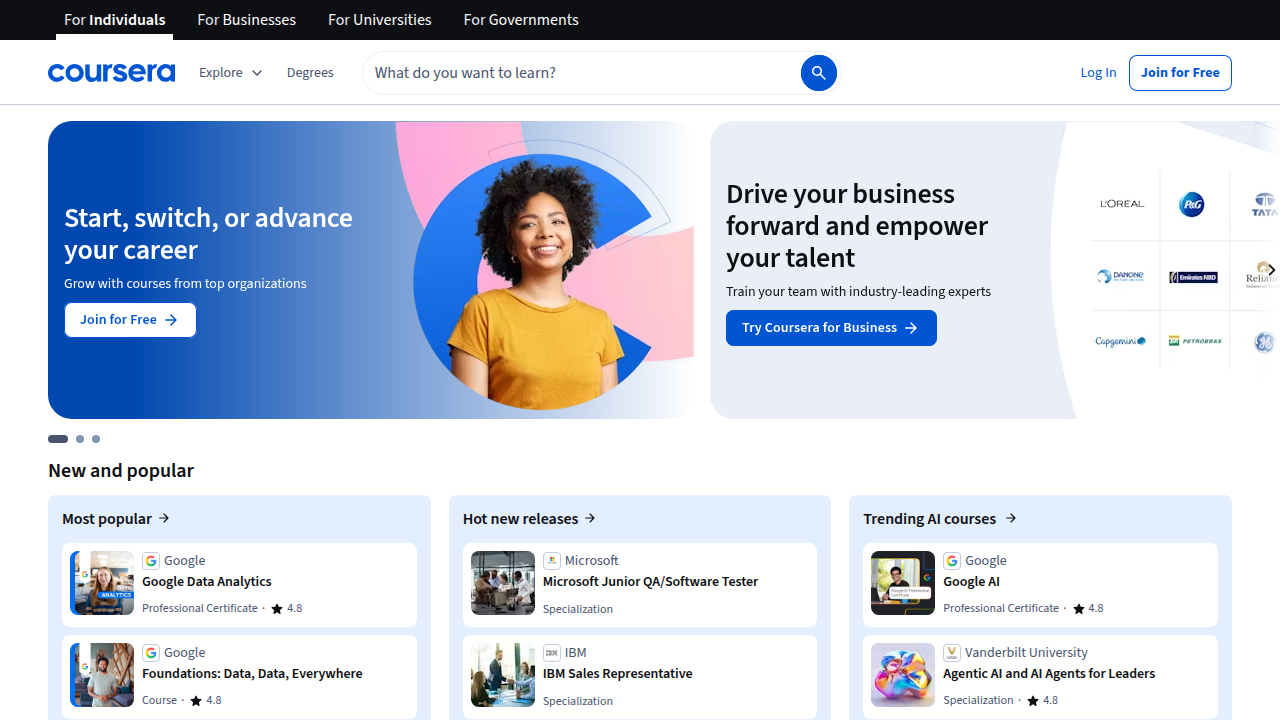
Task: Open Google Data Analytics thumbnail
Action: [102, 583]
